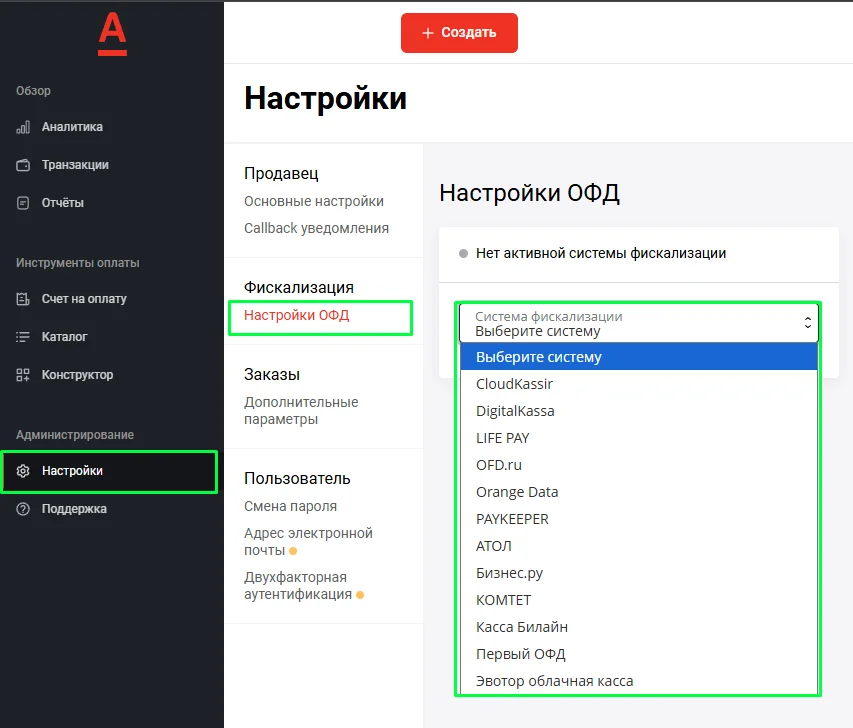Click the Система фискализации select field
The width and height of the screenshot is (853, 728).
[x=638, y=324]
